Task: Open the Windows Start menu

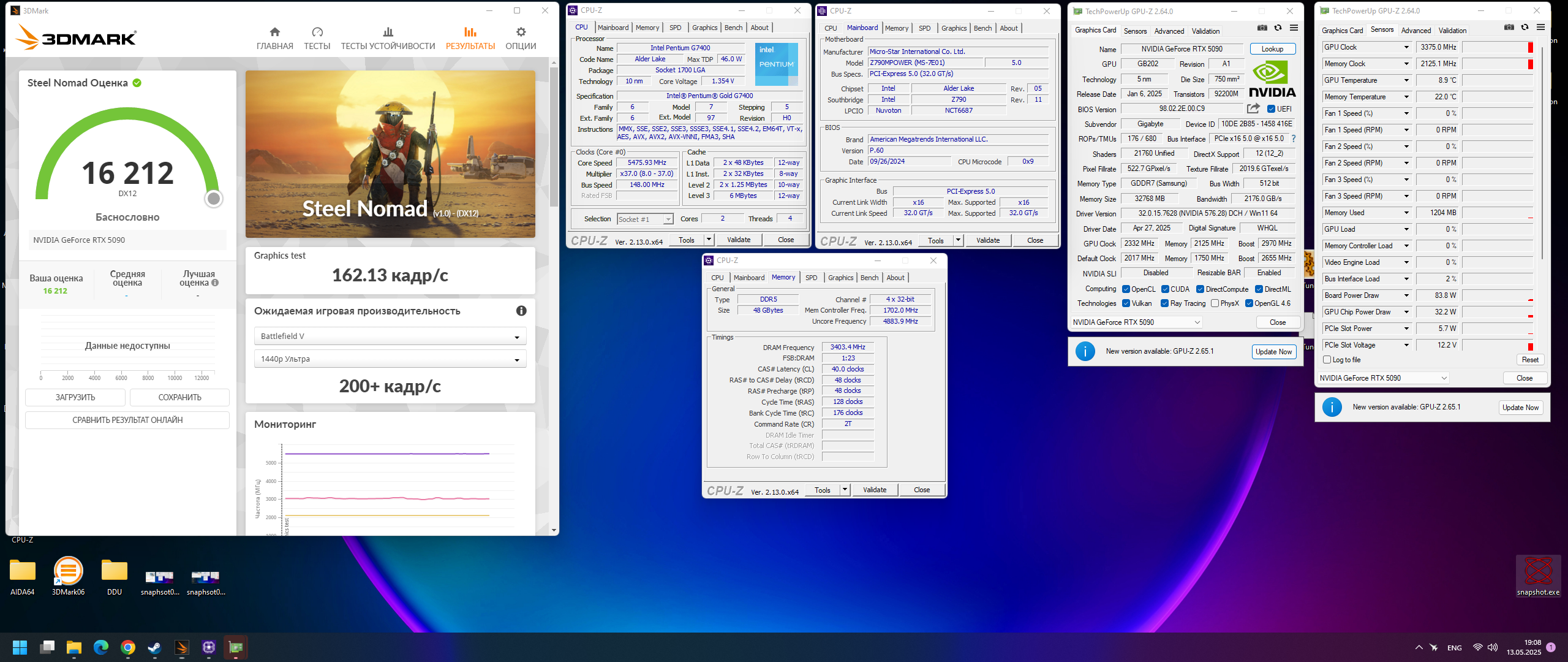Action: point(20,647)
